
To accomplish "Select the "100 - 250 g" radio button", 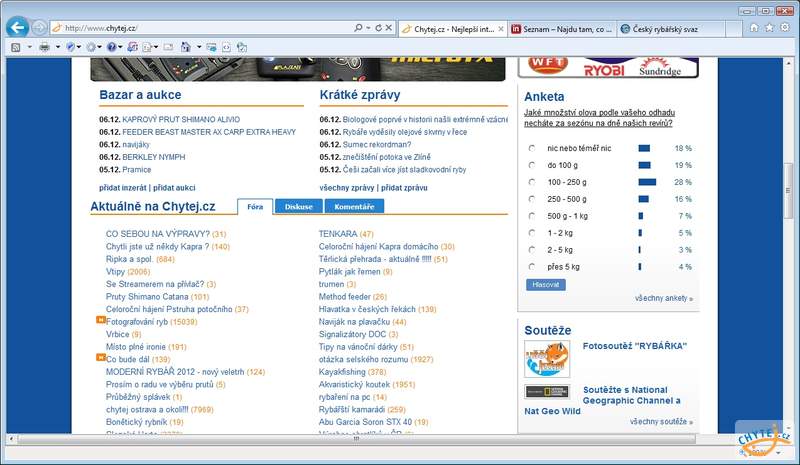I will [531, 182].
